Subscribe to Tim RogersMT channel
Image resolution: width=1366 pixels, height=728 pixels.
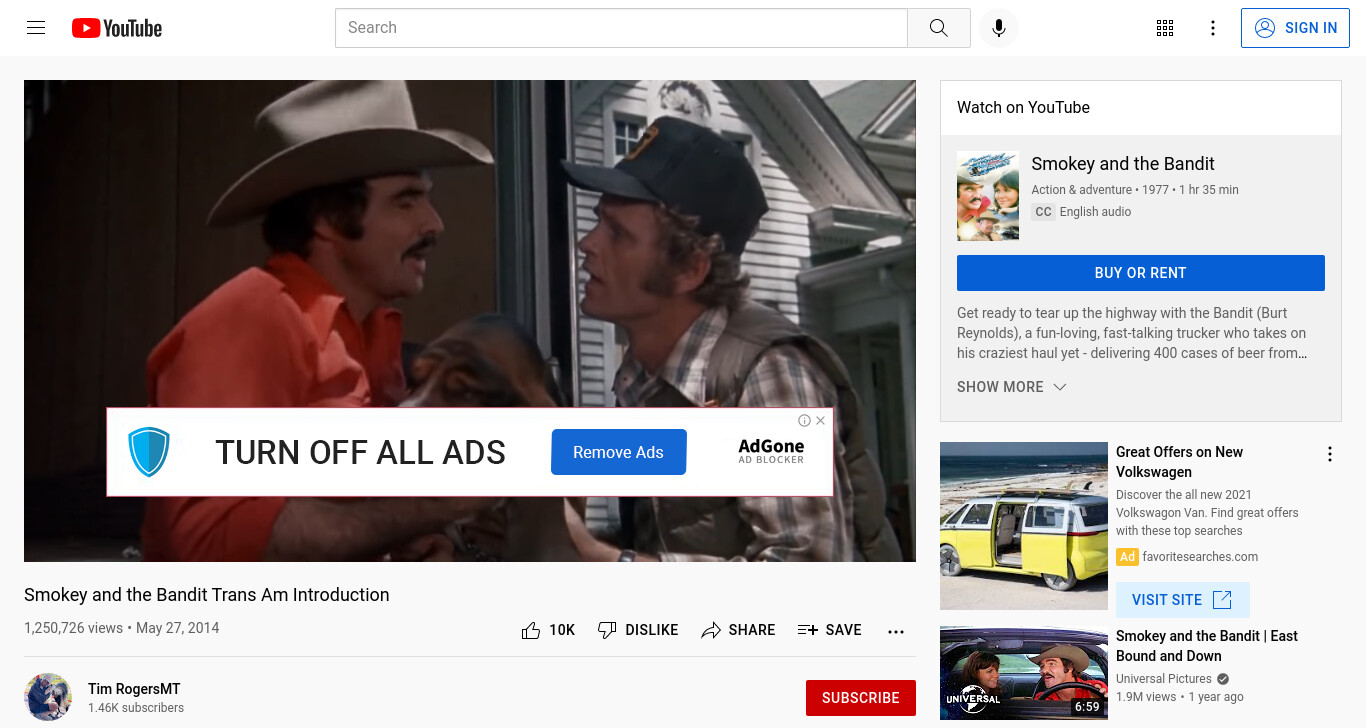tap(861, 698)
